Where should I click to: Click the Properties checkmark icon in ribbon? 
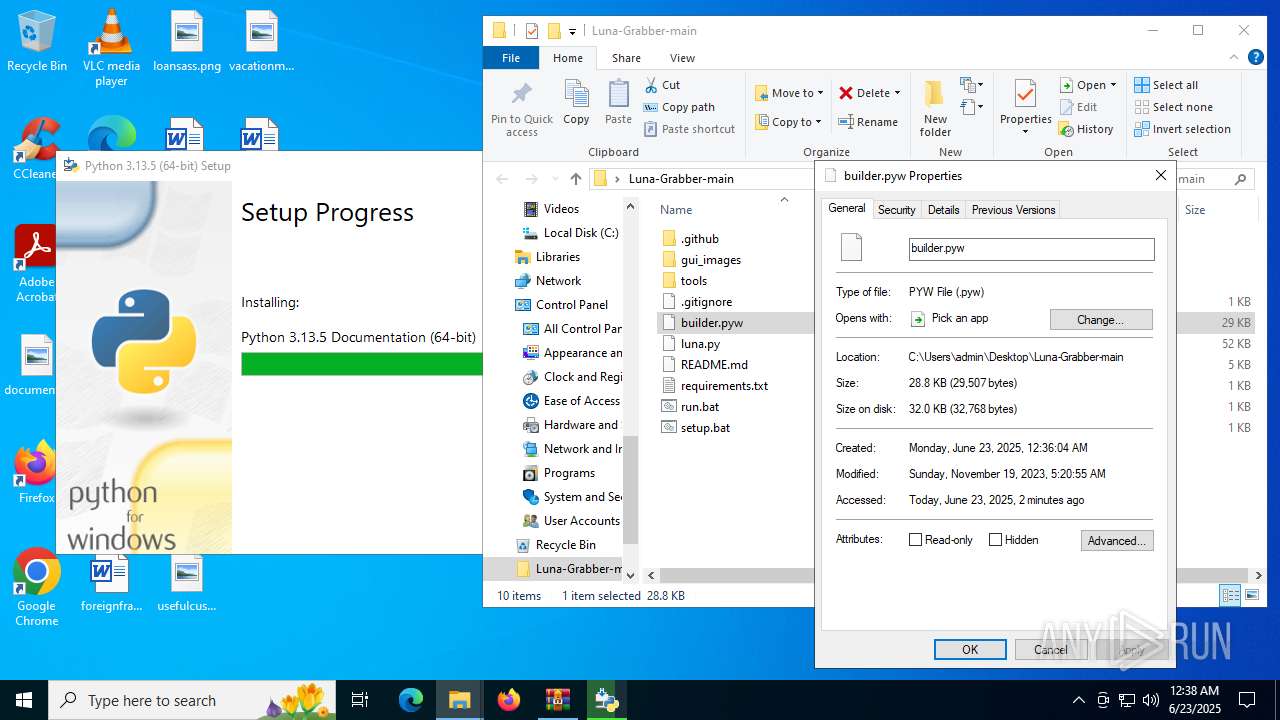point(1025,95)
